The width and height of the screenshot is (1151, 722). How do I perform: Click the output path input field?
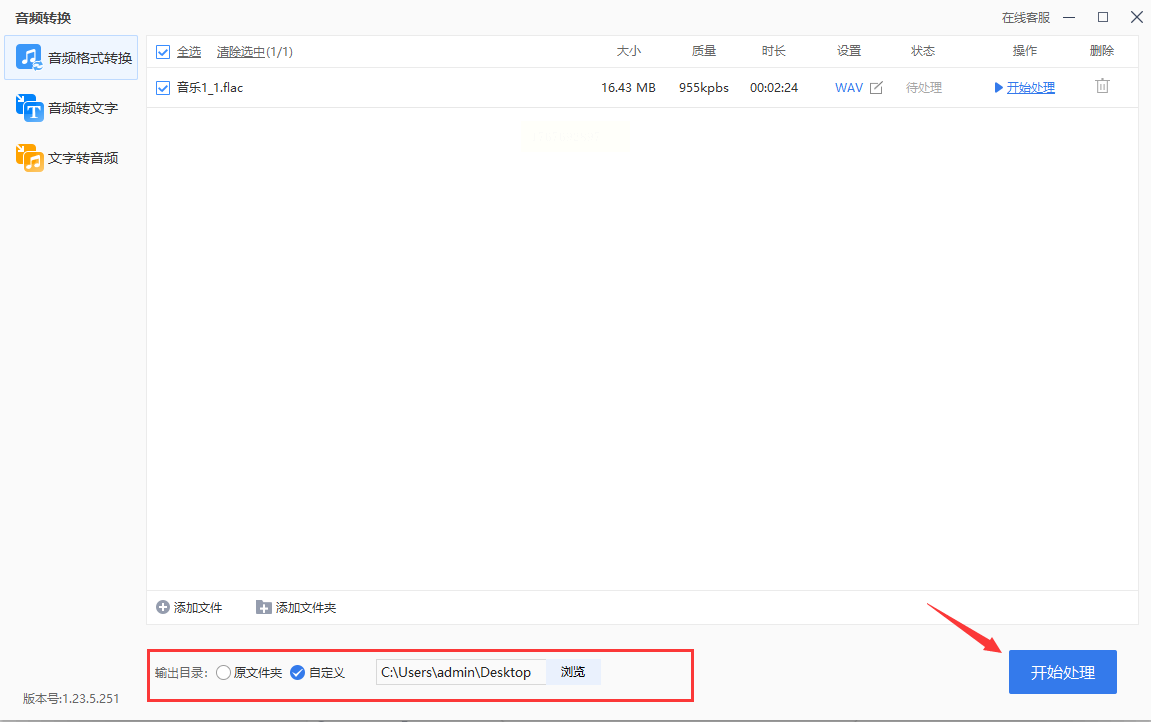(x=461, y=672)
